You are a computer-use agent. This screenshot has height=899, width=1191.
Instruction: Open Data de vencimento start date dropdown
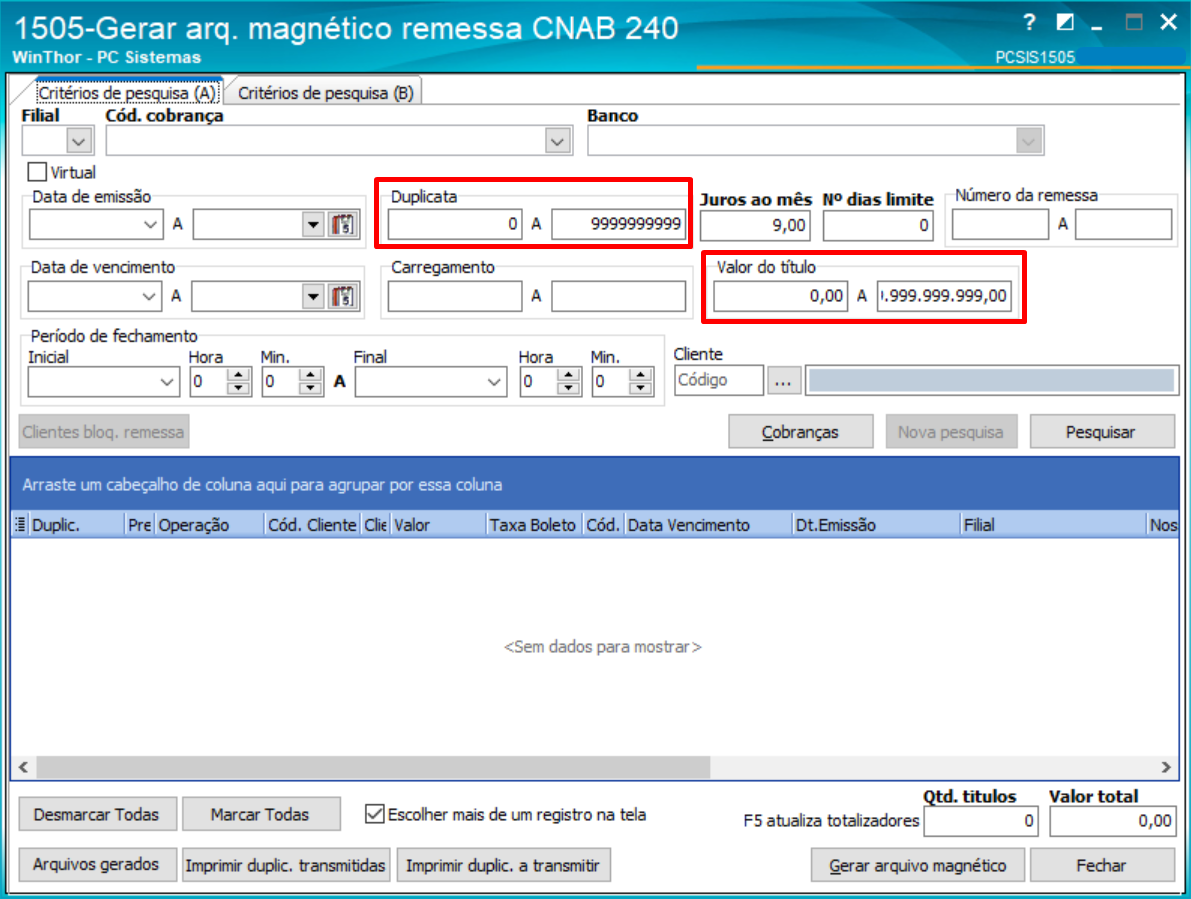(149, 296)
